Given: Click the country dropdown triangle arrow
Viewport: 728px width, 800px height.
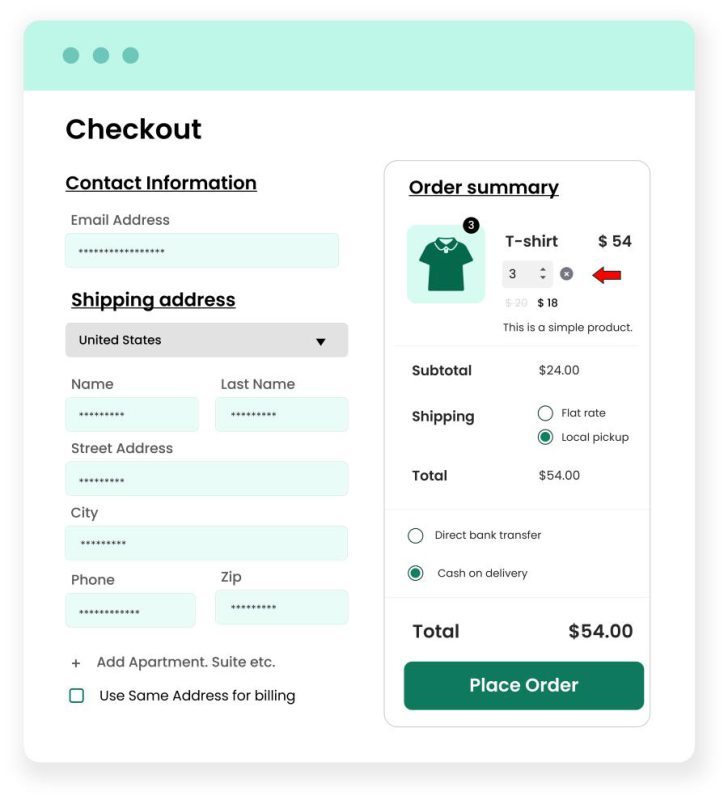Looking at the screenshot, I should 321,341.
